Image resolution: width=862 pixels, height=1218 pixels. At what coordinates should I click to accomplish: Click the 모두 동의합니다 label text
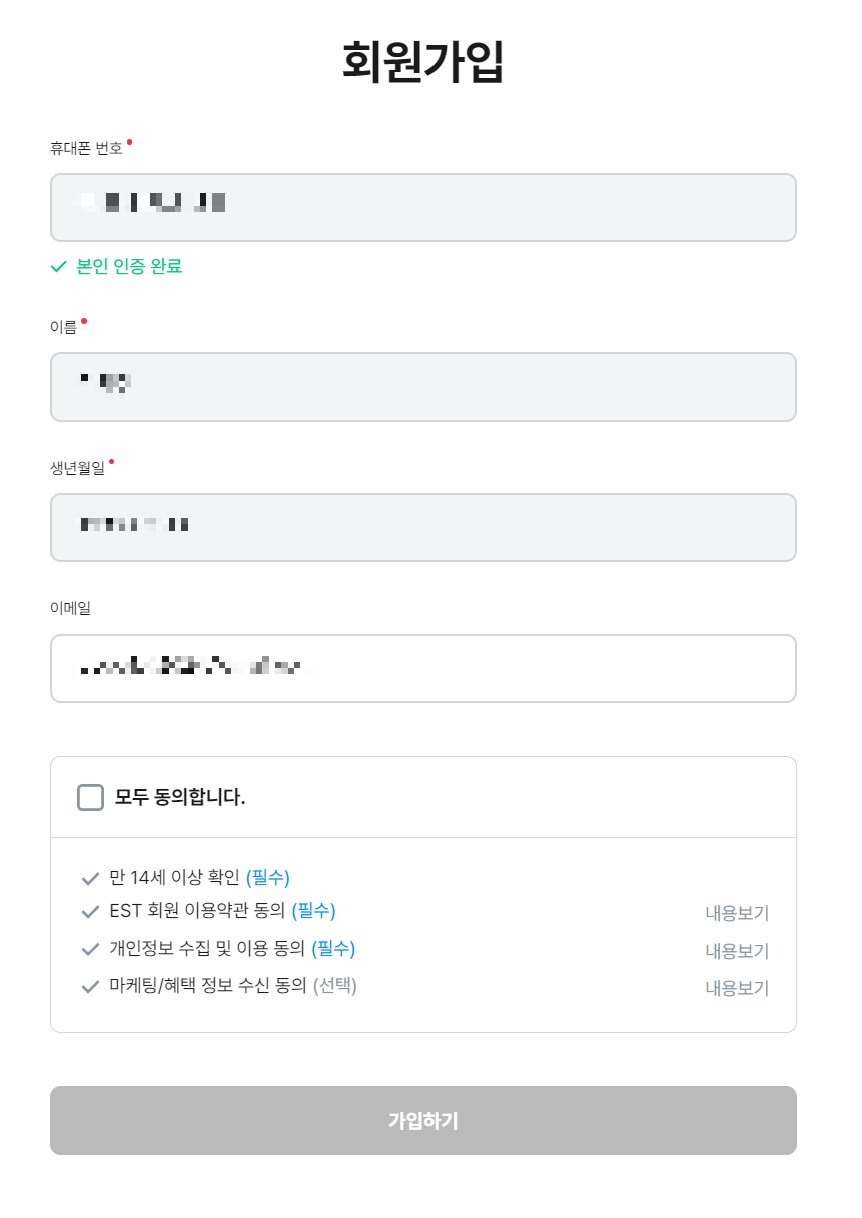pyautogui.click(x=180, y=797)
